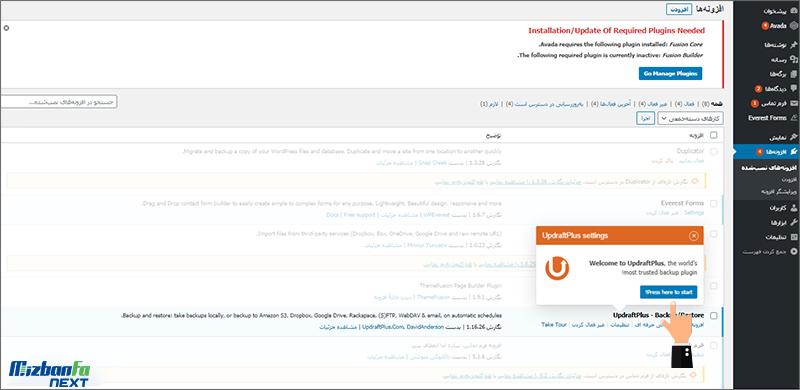Check the Duplicator plugin checkbox

coord(713,152)
